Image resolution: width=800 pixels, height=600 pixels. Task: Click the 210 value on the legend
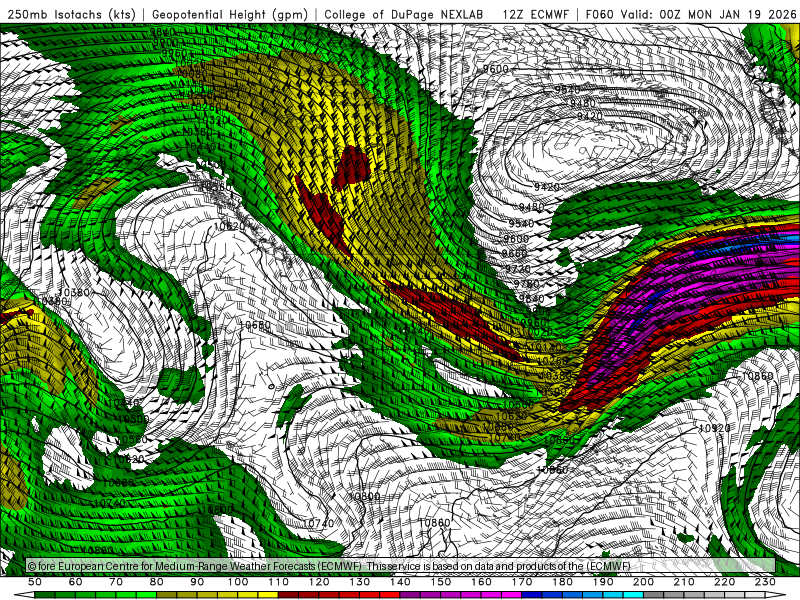pyautogui.click(x=684, y=582)
